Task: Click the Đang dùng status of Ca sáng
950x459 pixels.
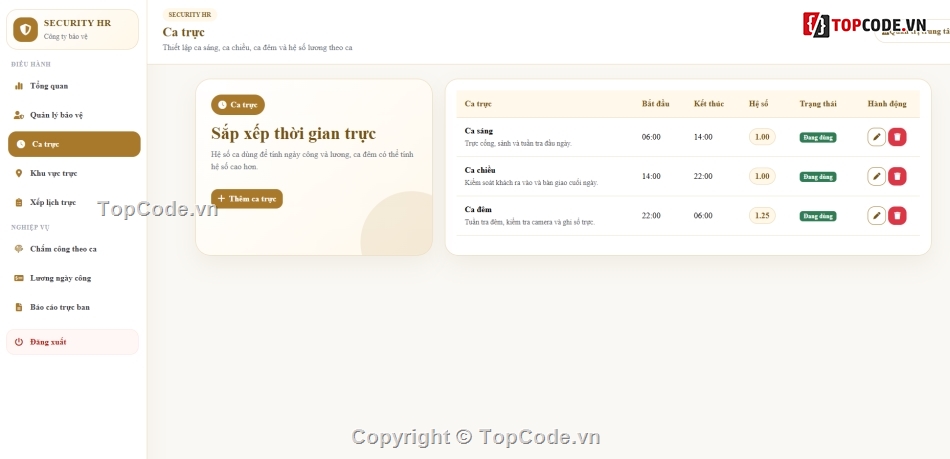Action: (x=818, y=137)
